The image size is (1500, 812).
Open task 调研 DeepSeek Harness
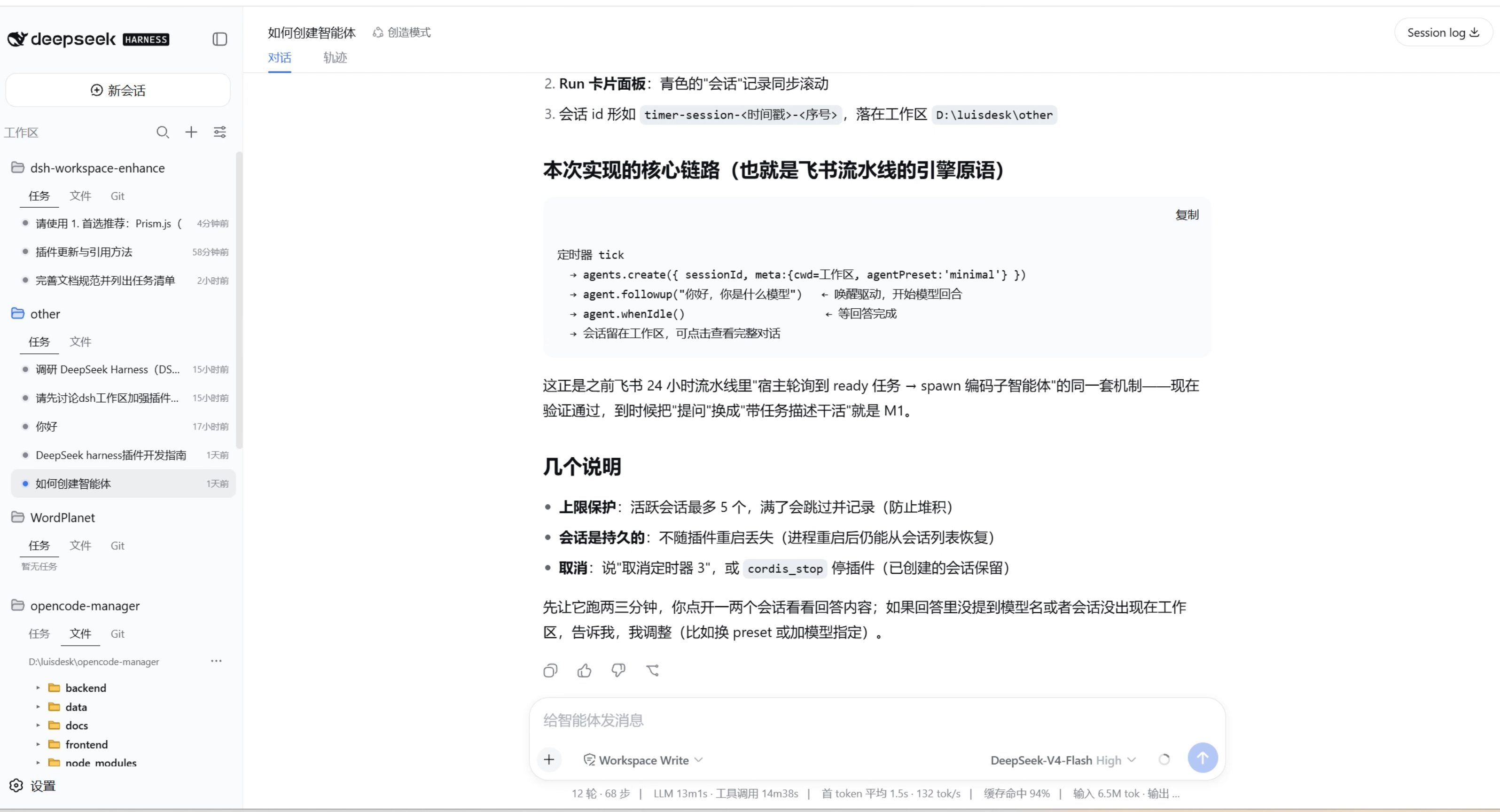pos(124,369)
